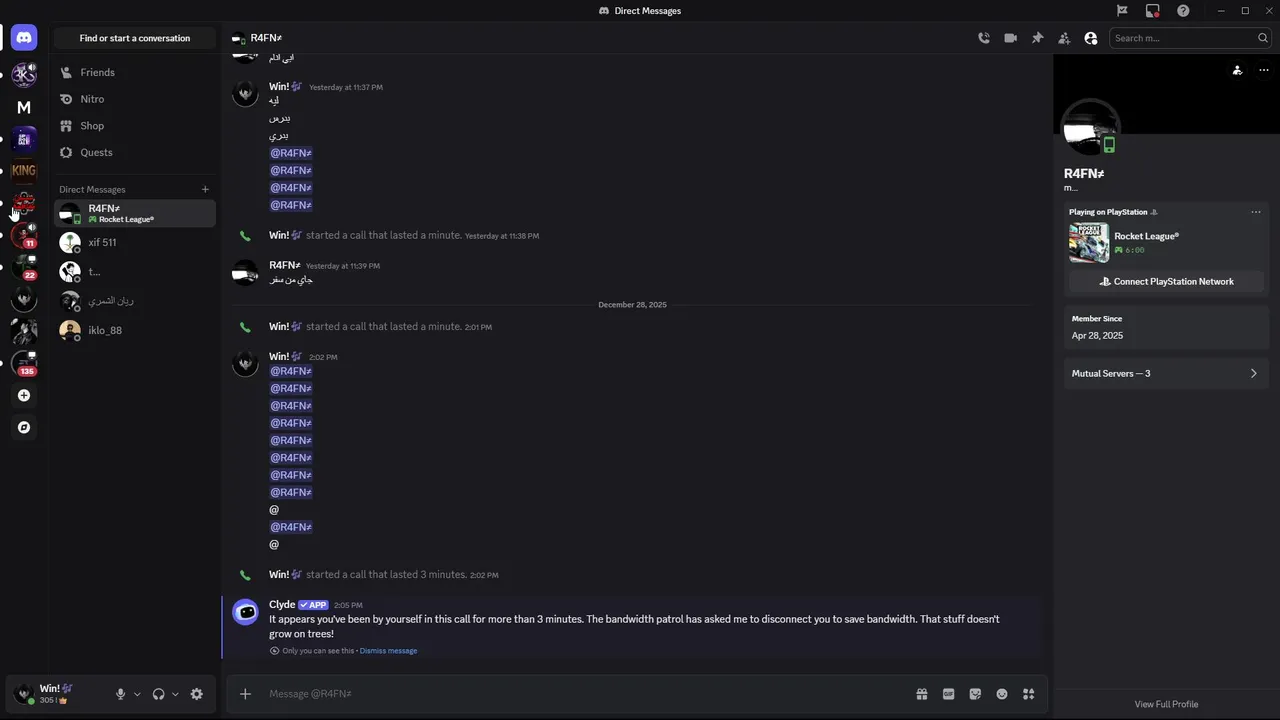Open the emoji picker

tap(1002, 694)
